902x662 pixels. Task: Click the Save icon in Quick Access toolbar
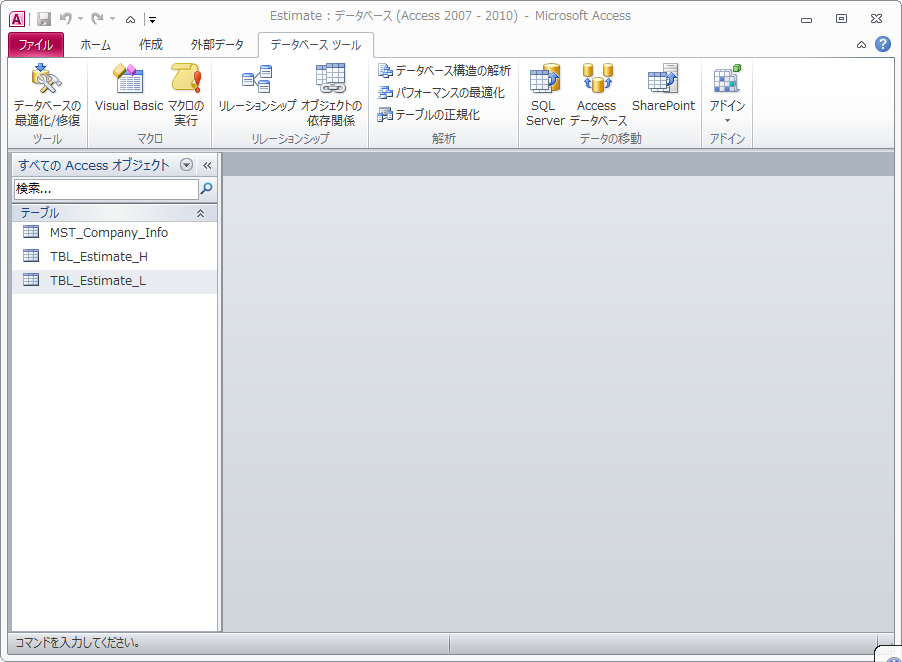point(44,19)
